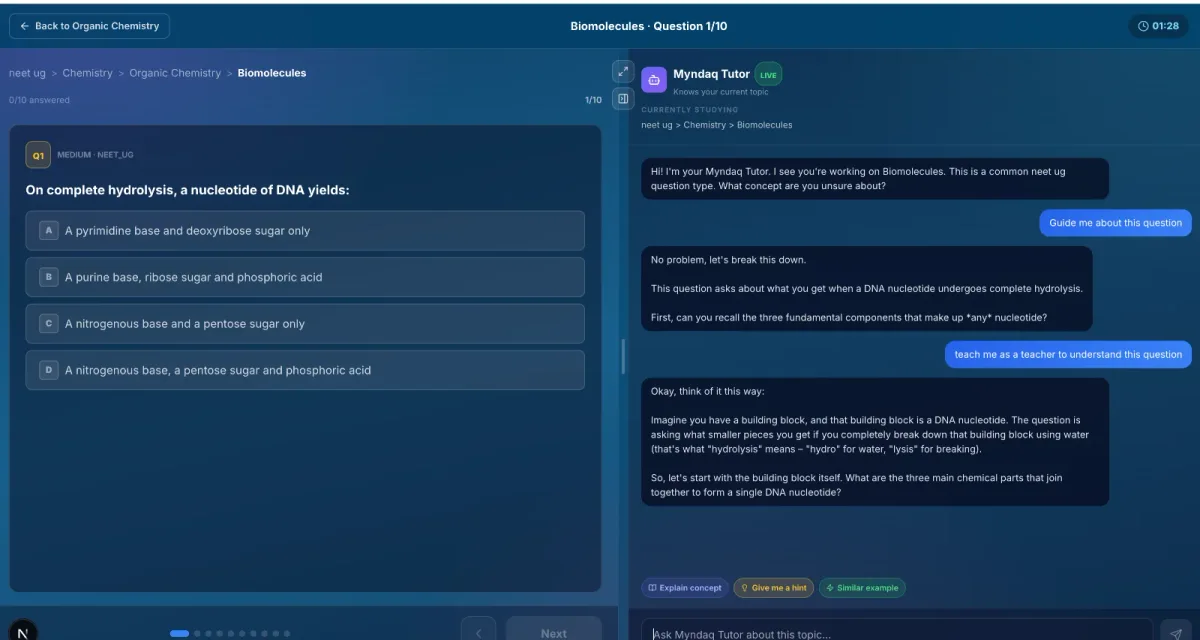Click the '0/10 answered' status text
Viewport: 1200px width, 640px height.
[x=40, y=100]
